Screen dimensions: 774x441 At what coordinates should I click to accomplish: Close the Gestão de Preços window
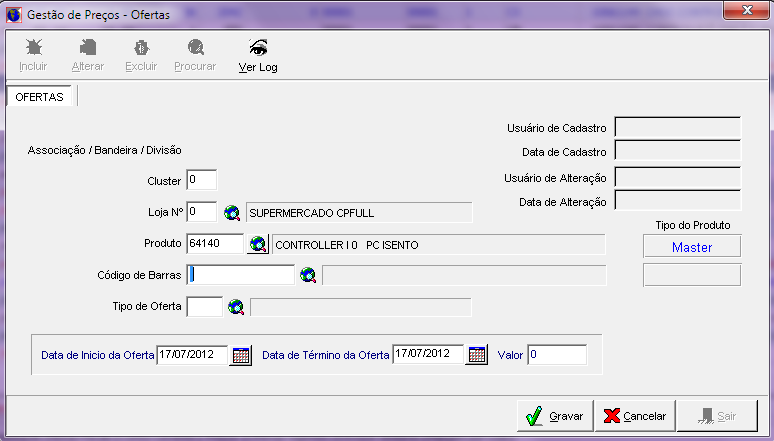tap(746, 10)
